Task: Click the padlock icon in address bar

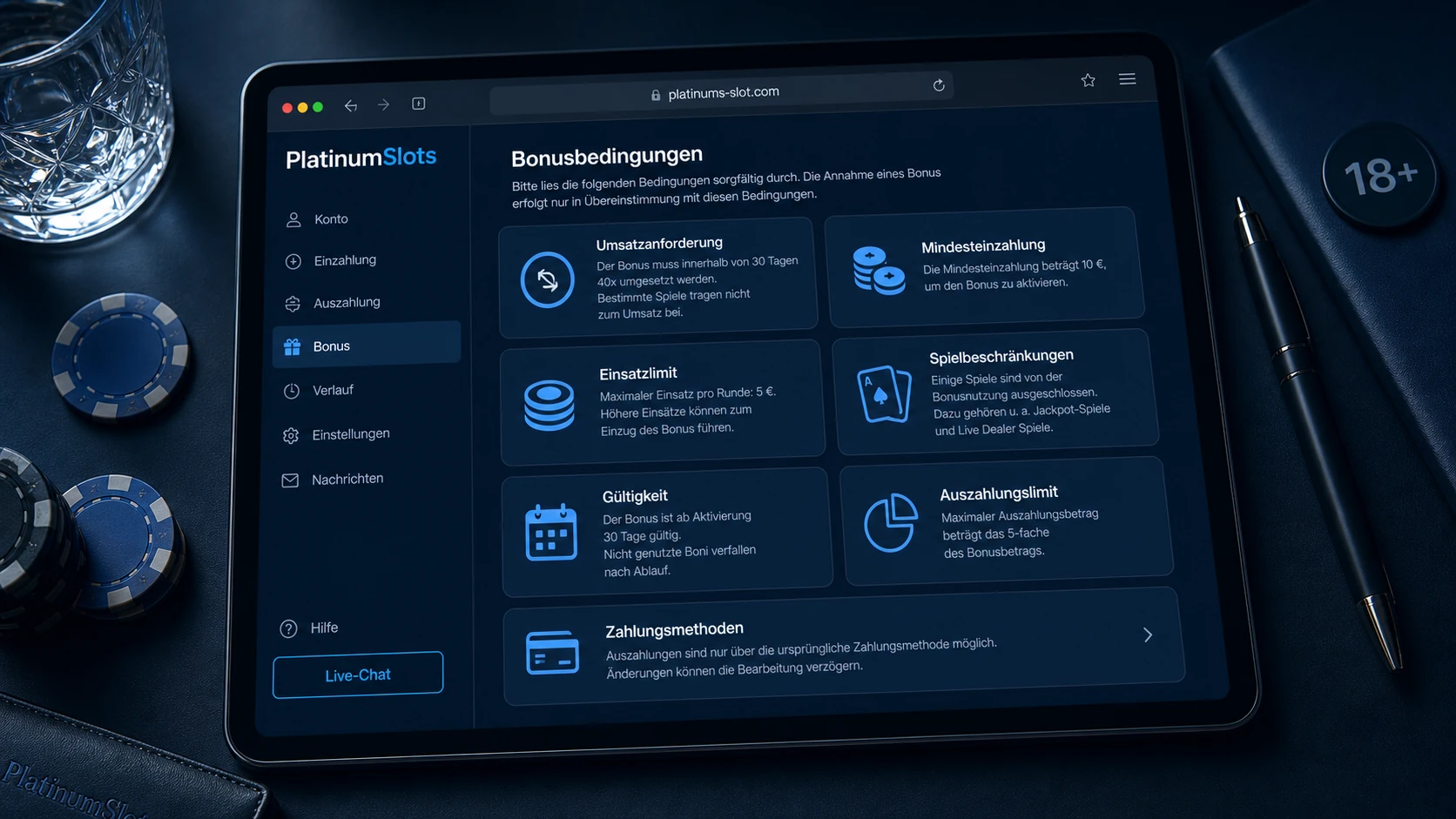Action: pos(656,95)
